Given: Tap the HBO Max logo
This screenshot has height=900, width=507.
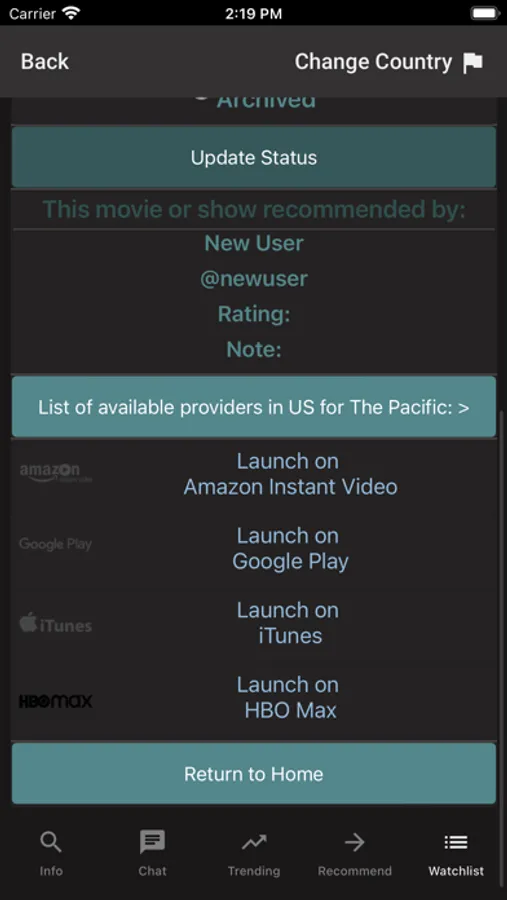Looking at the screenshot, I should (56, 701).
